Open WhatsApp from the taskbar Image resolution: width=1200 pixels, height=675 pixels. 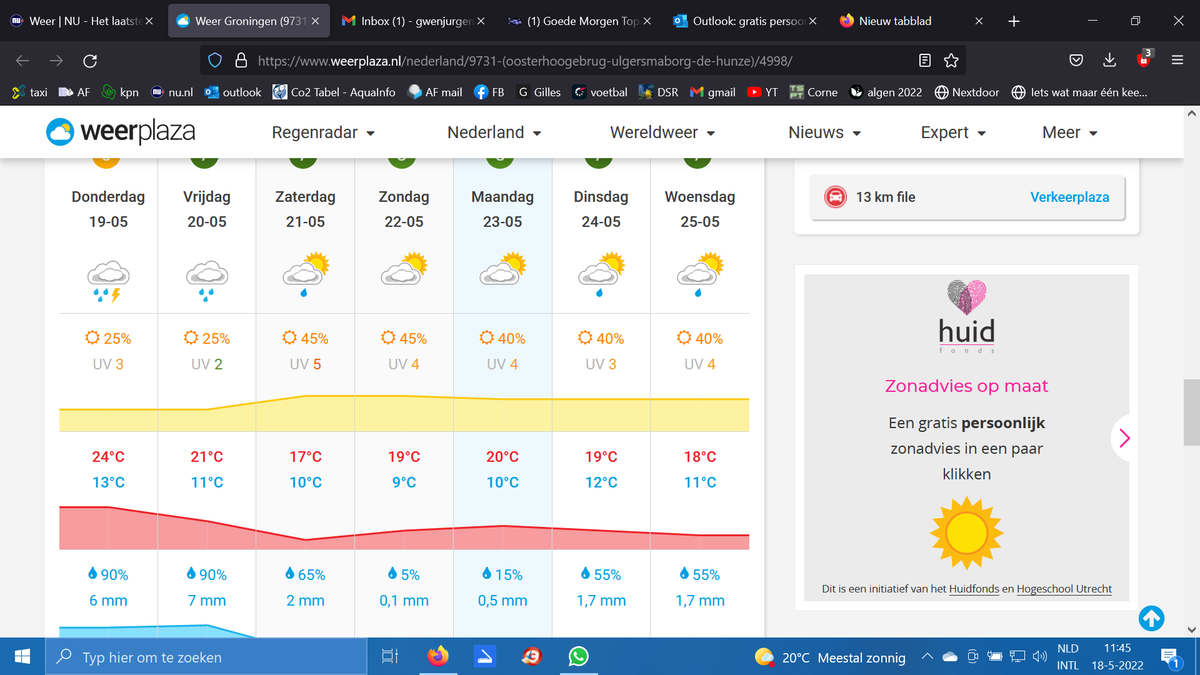(x=578, y=657)
